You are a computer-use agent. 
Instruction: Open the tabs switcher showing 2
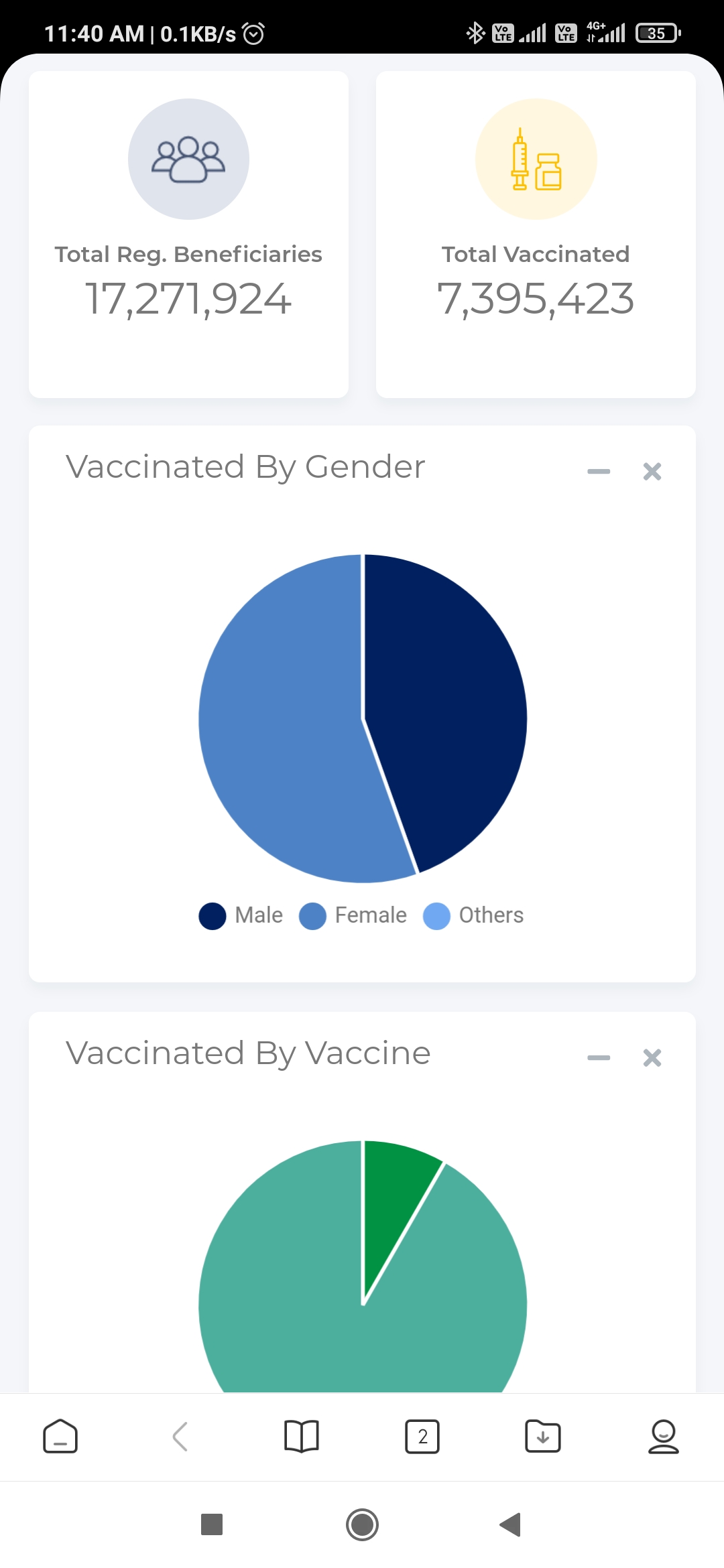pos(422,1436)
